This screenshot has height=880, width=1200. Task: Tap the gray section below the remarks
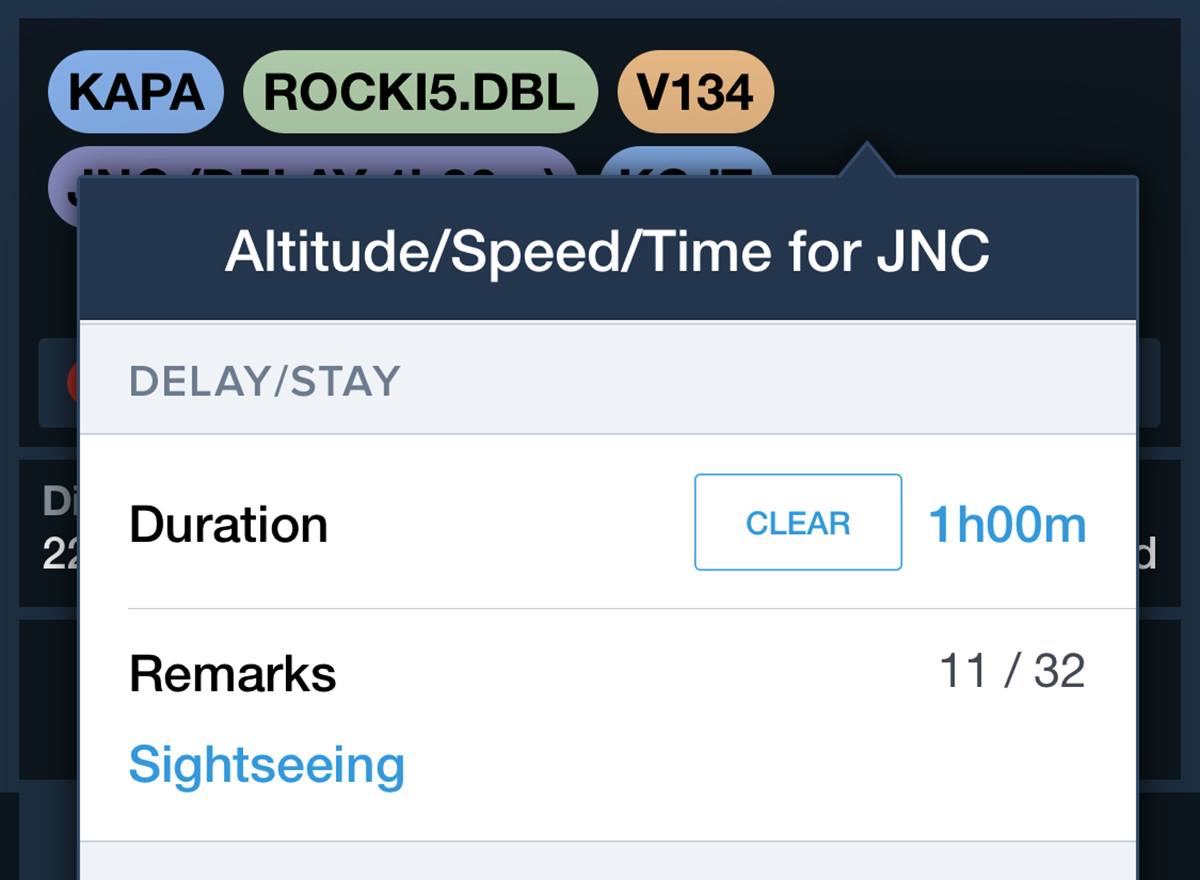click(607, 861)
